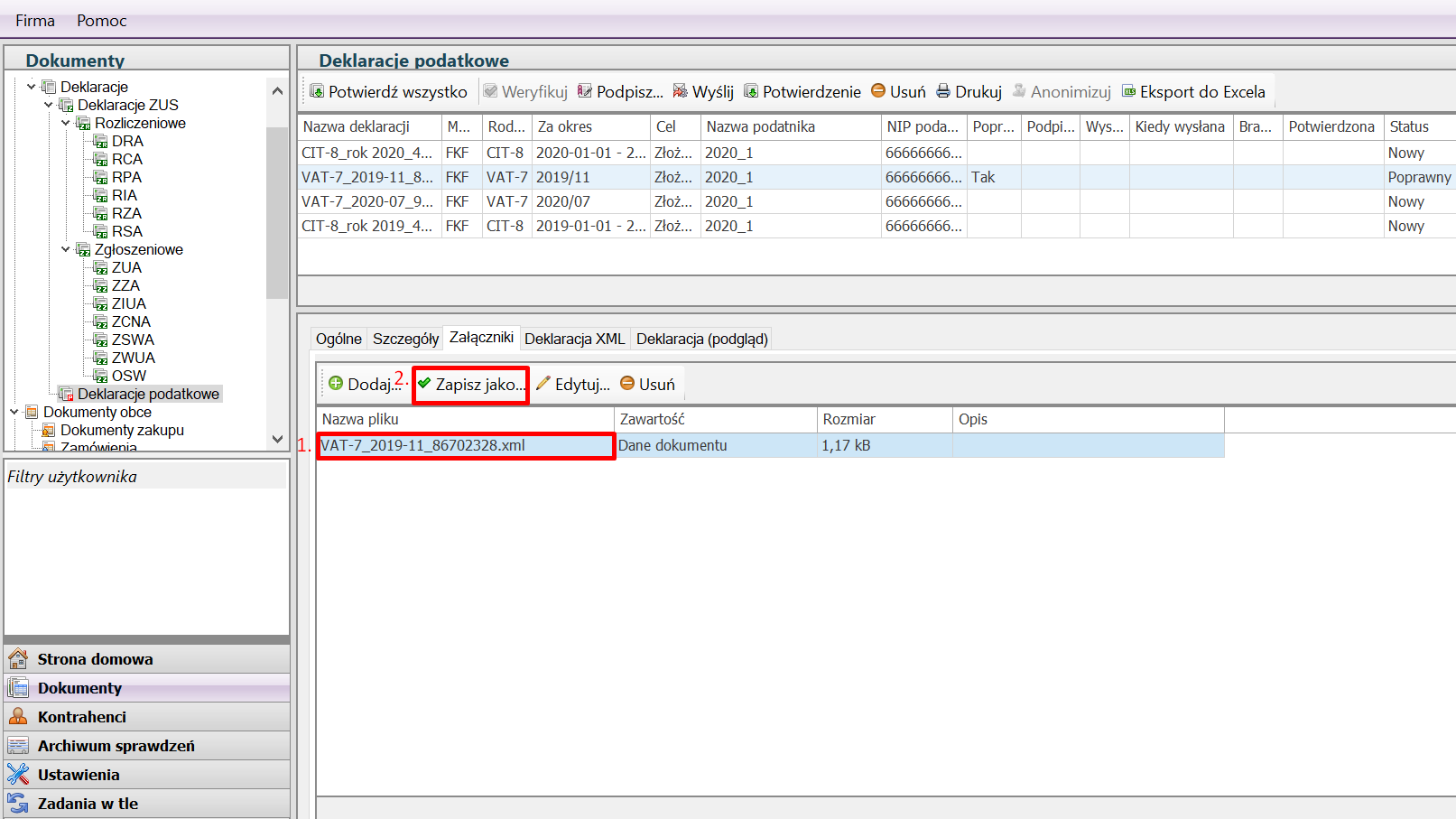Image resolution: width=1456 pixels, height=819 pixels.
Task: Click the grayed Weryfikuj toolbar item
Action: click(525, 92)
